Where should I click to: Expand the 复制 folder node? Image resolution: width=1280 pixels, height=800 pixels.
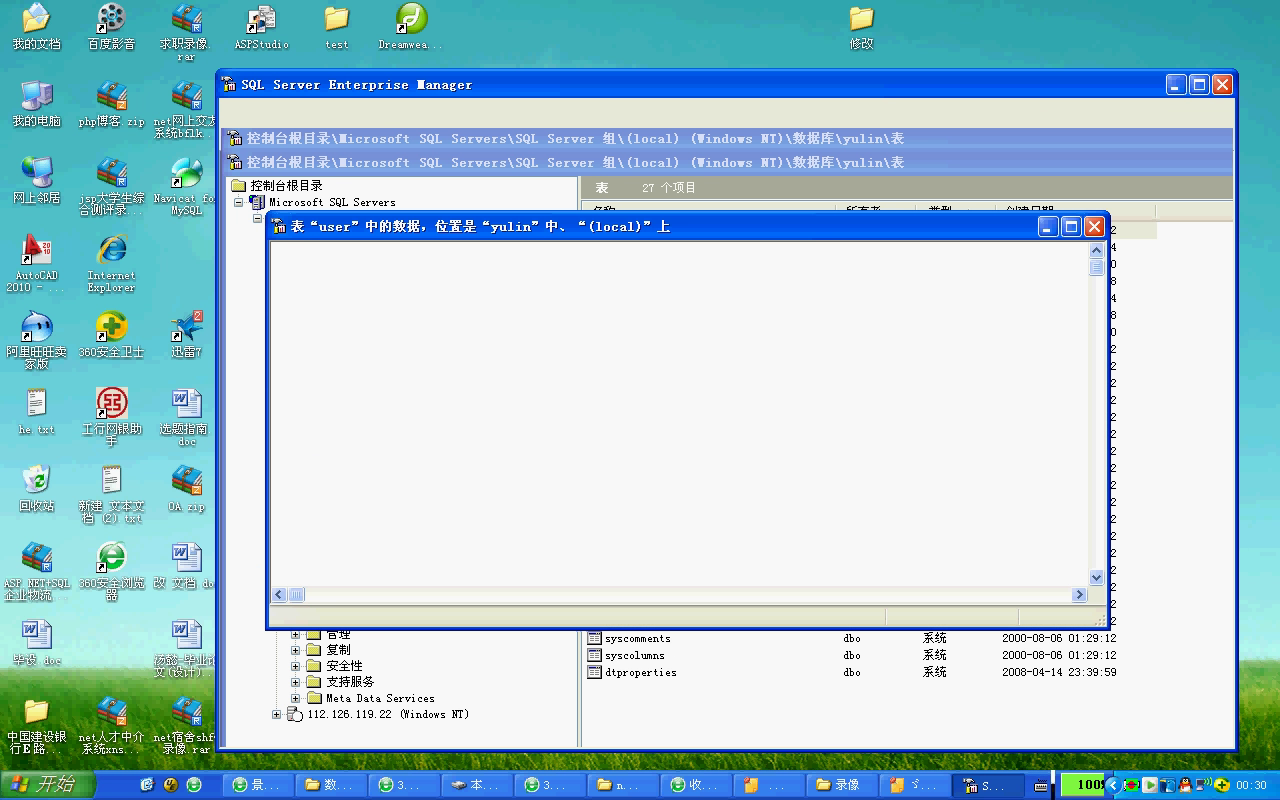click(295, 650)
